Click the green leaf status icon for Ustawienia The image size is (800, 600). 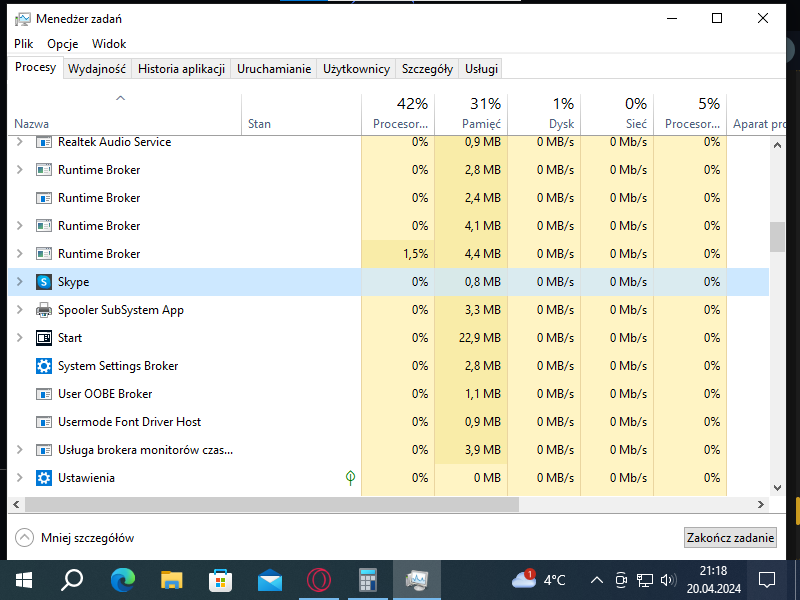click(351, 478)
